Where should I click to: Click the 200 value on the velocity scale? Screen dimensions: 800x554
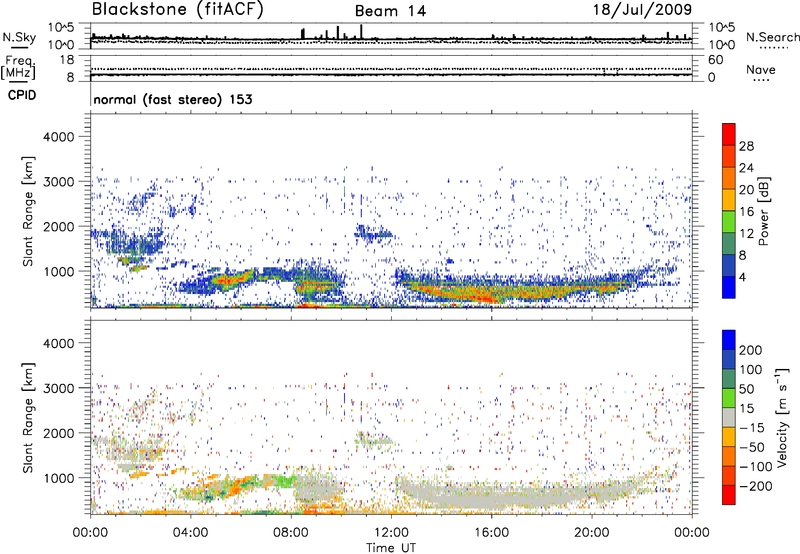751,350
